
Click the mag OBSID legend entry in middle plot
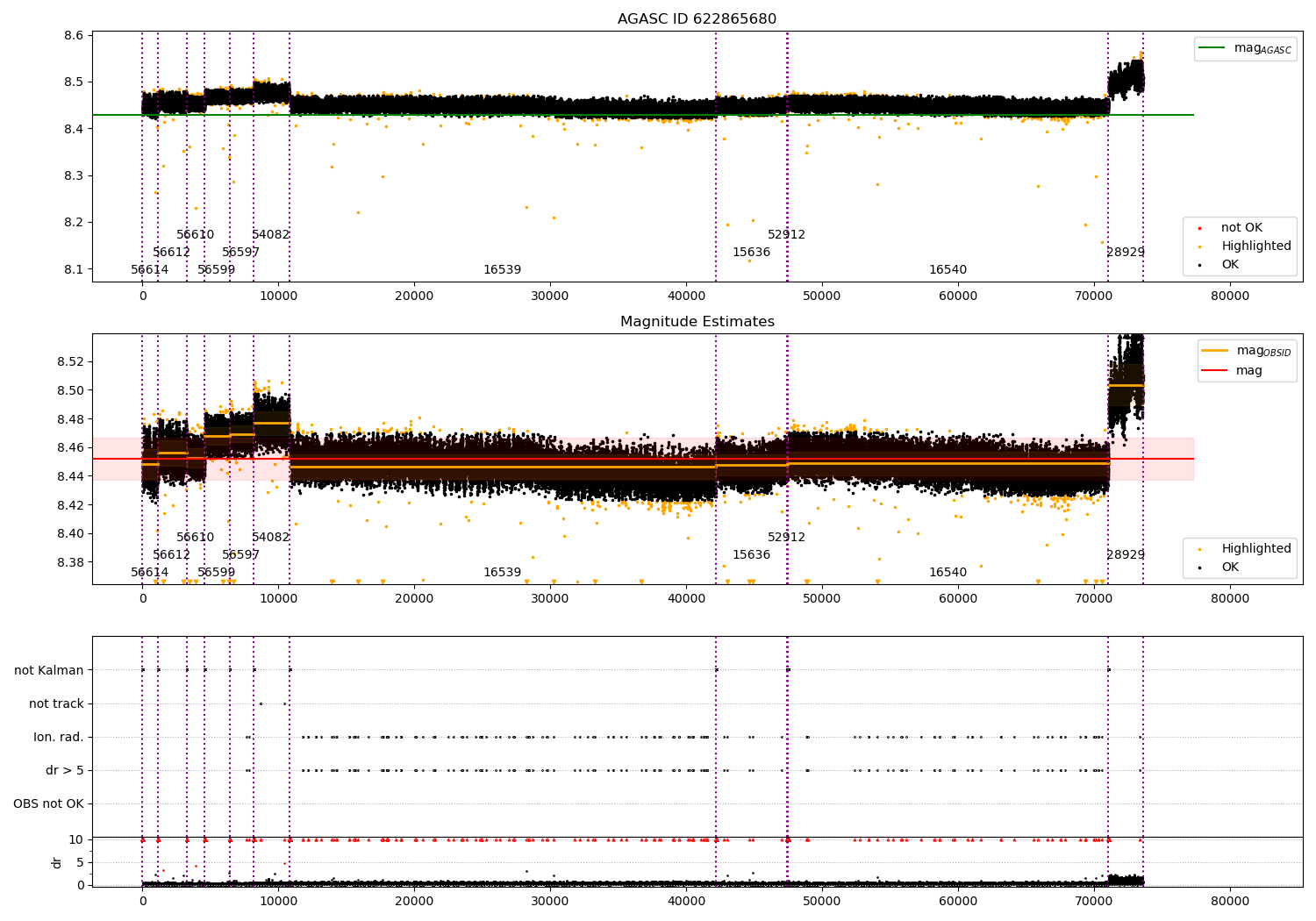tap(1247, 351)
